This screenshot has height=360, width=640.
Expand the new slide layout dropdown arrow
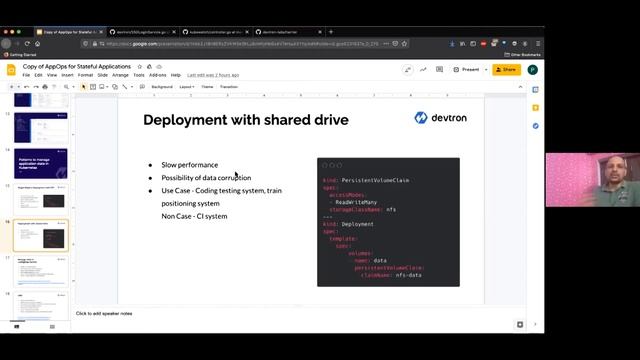[x=18, y=87]
